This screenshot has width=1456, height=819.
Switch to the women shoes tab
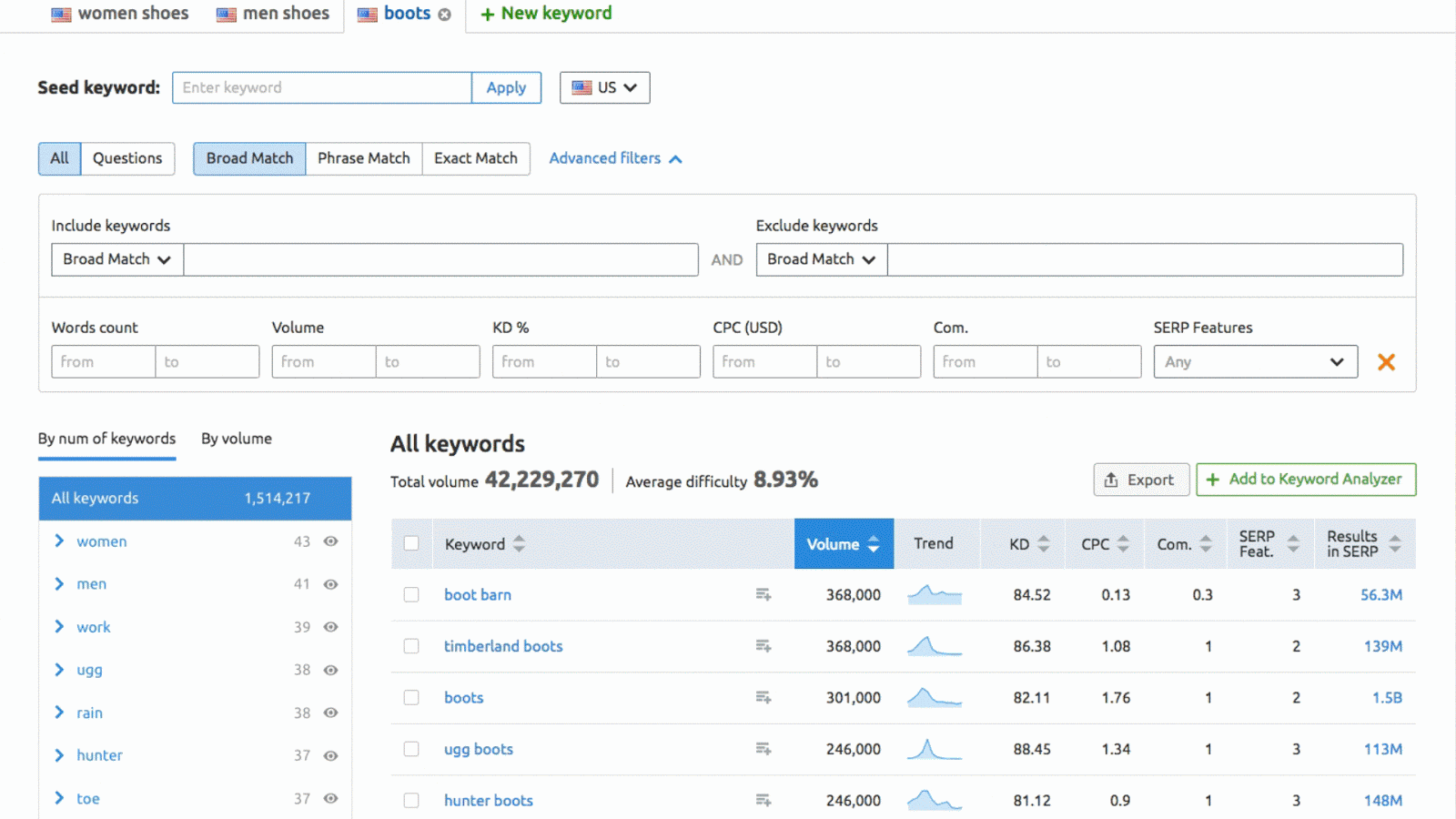120,14
